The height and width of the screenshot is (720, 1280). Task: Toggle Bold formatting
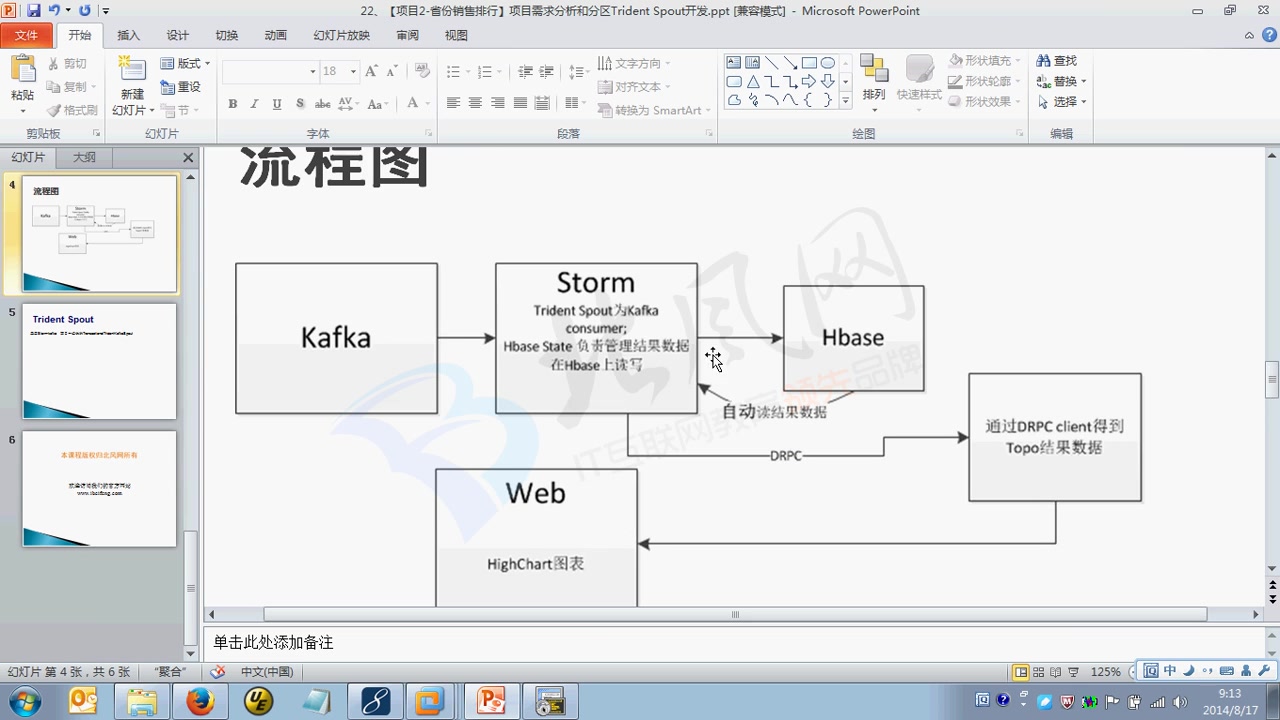click(x=233, y=103)
